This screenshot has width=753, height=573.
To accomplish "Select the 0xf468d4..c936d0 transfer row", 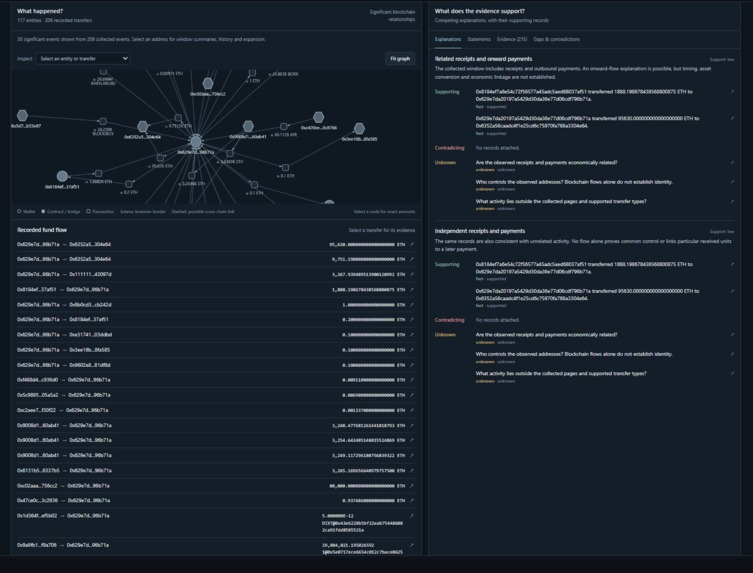I will pyautogui.click(x=216, y=380).
